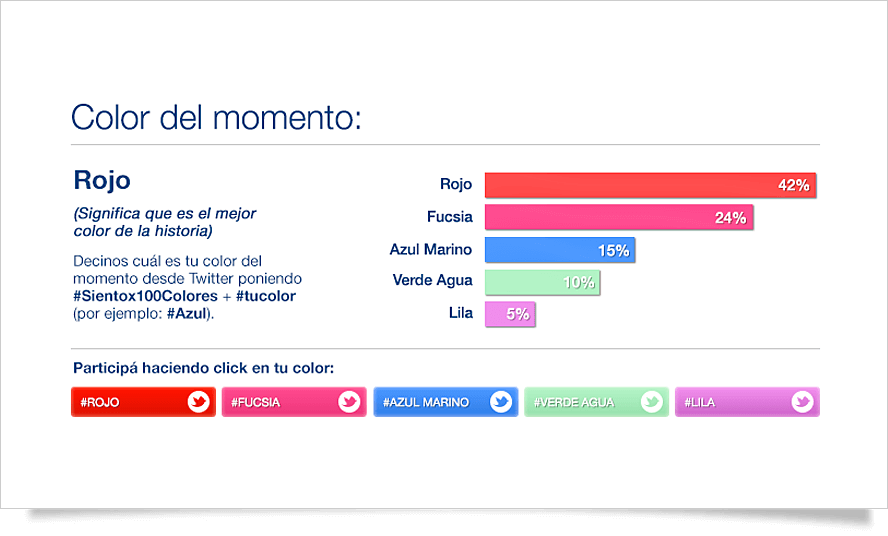888x536 pixels.
Task: Click the Twitter bird on the #AZUL MARINO button
Action: point(501,402)
